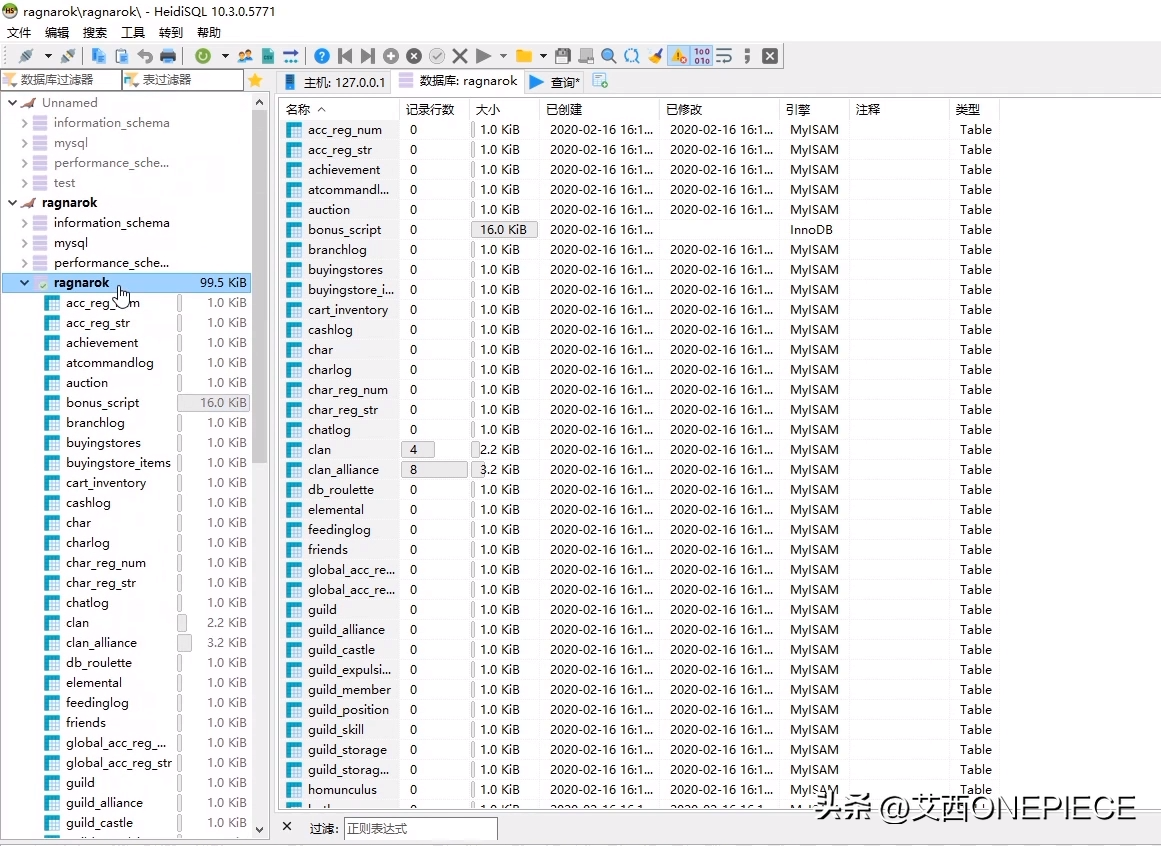Switch to the 查询* tab

tap(555, 82)
